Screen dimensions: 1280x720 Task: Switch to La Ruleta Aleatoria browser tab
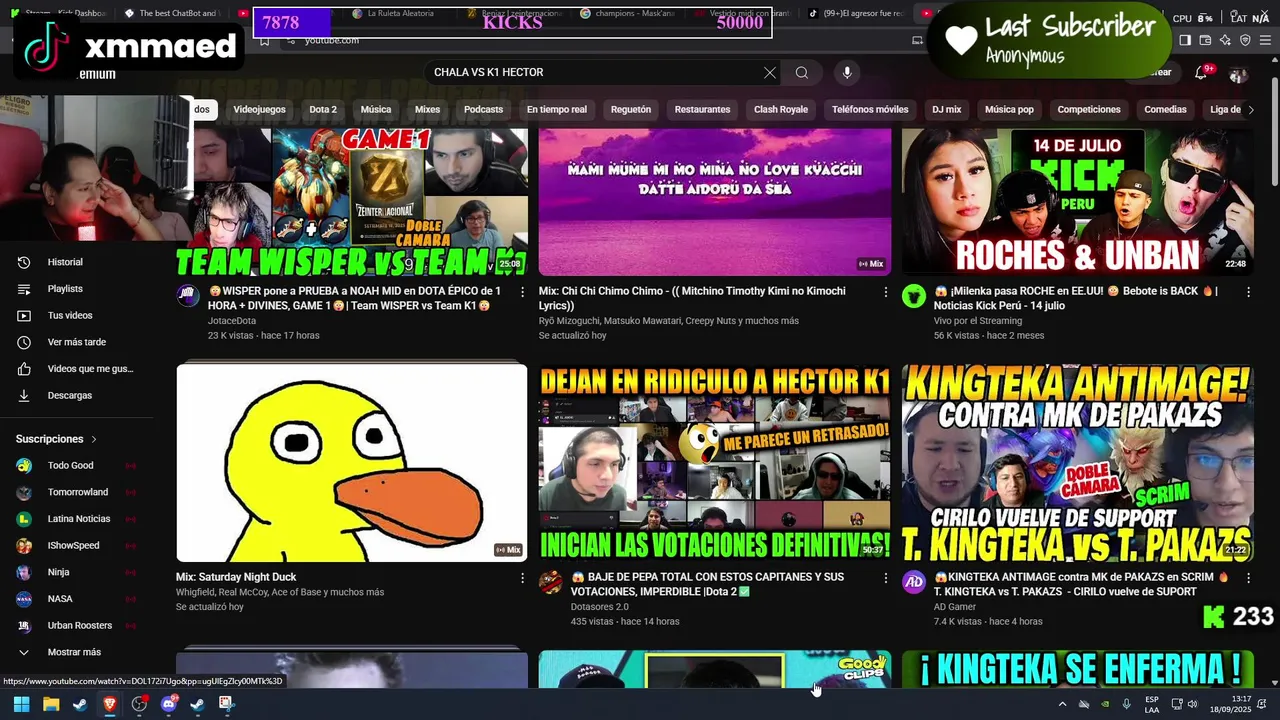(x=400, y=14)
